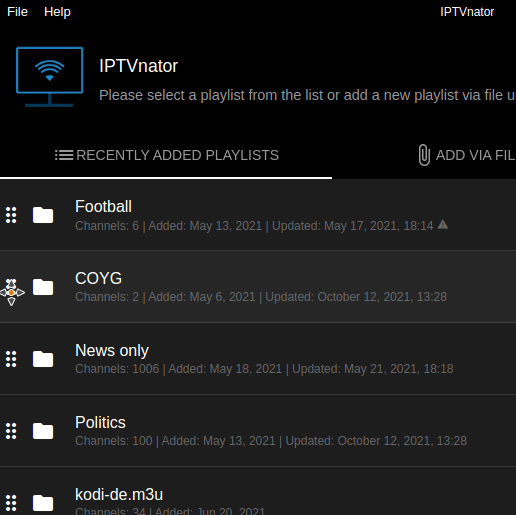Open the COYG playlist
516x515 pixels.
258,287
